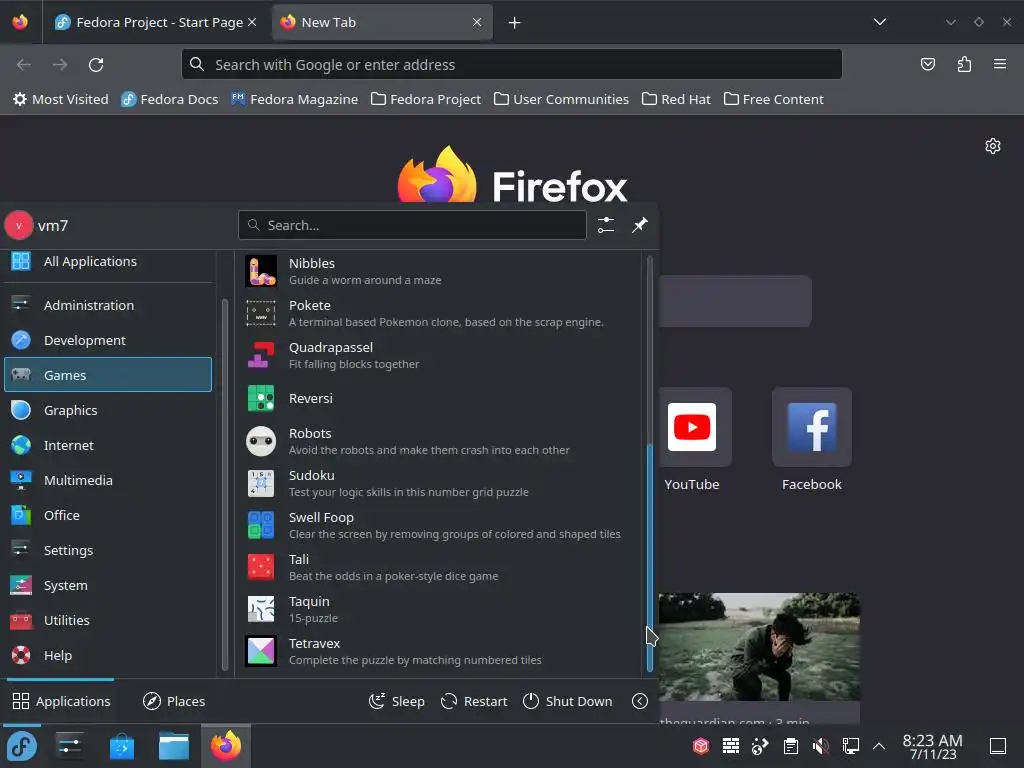1024x768 pixels.
Task: Launch Sudoku puzzle
Action: point(439,483)
